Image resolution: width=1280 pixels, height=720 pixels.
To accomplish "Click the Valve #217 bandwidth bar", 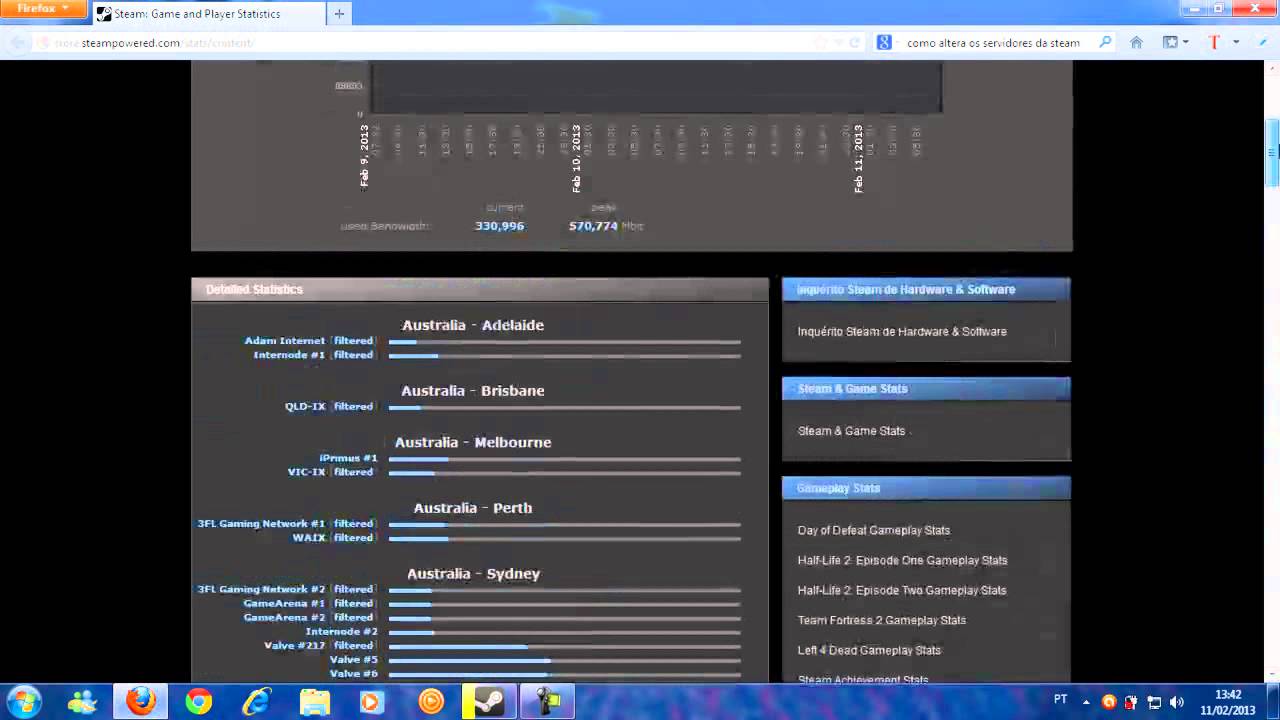I will [565, 646].
